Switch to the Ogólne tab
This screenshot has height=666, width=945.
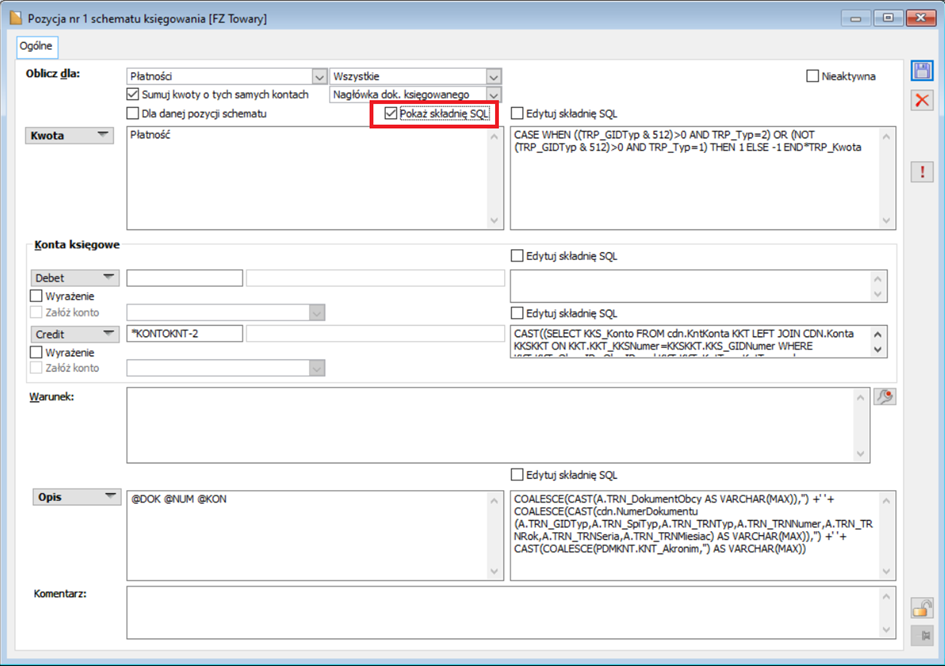pos(36,46)
